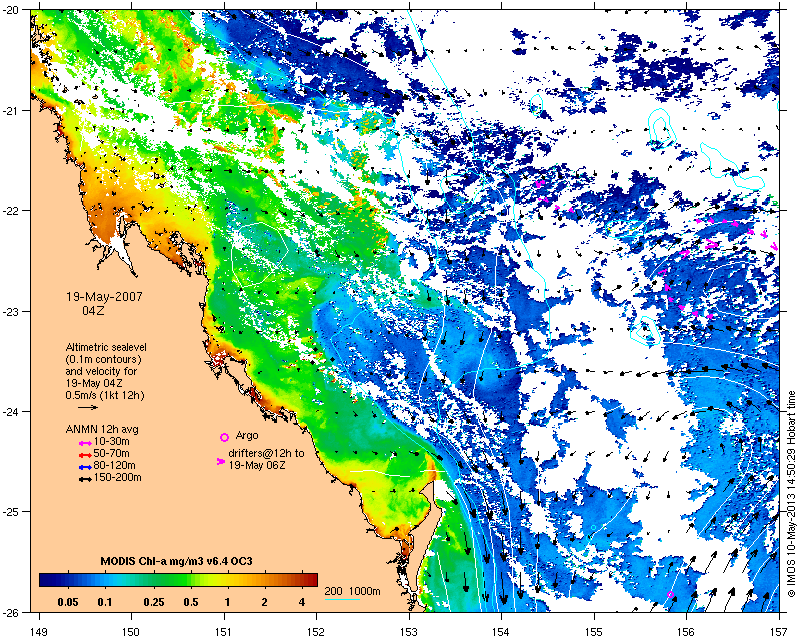Click the red 50-70m arrow legend icon
This screenshot has height=640, width=800.
click(x=86, y=455)
